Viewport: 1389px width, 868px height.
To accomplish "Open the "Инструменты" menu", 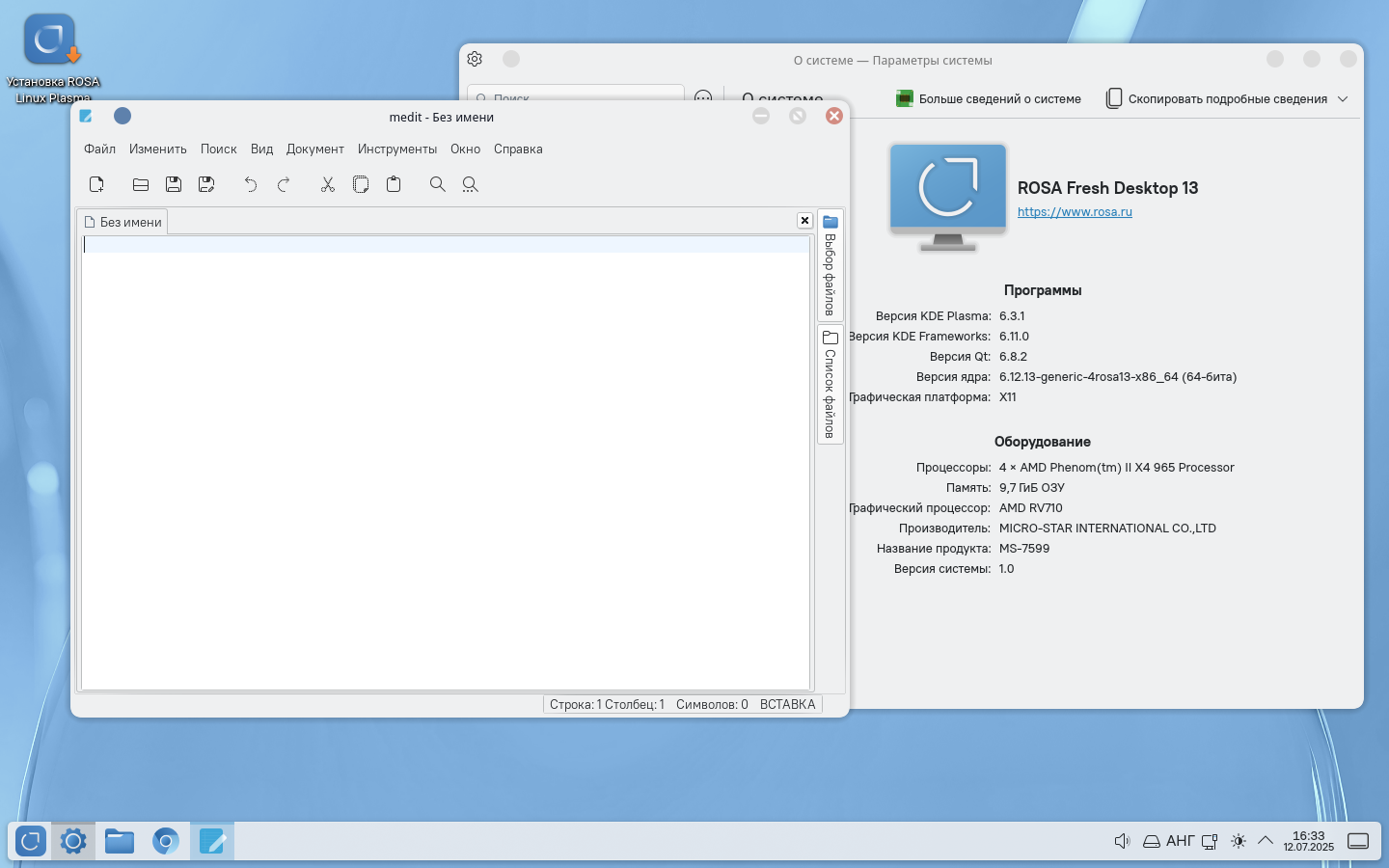I will (x=396, y=149).
